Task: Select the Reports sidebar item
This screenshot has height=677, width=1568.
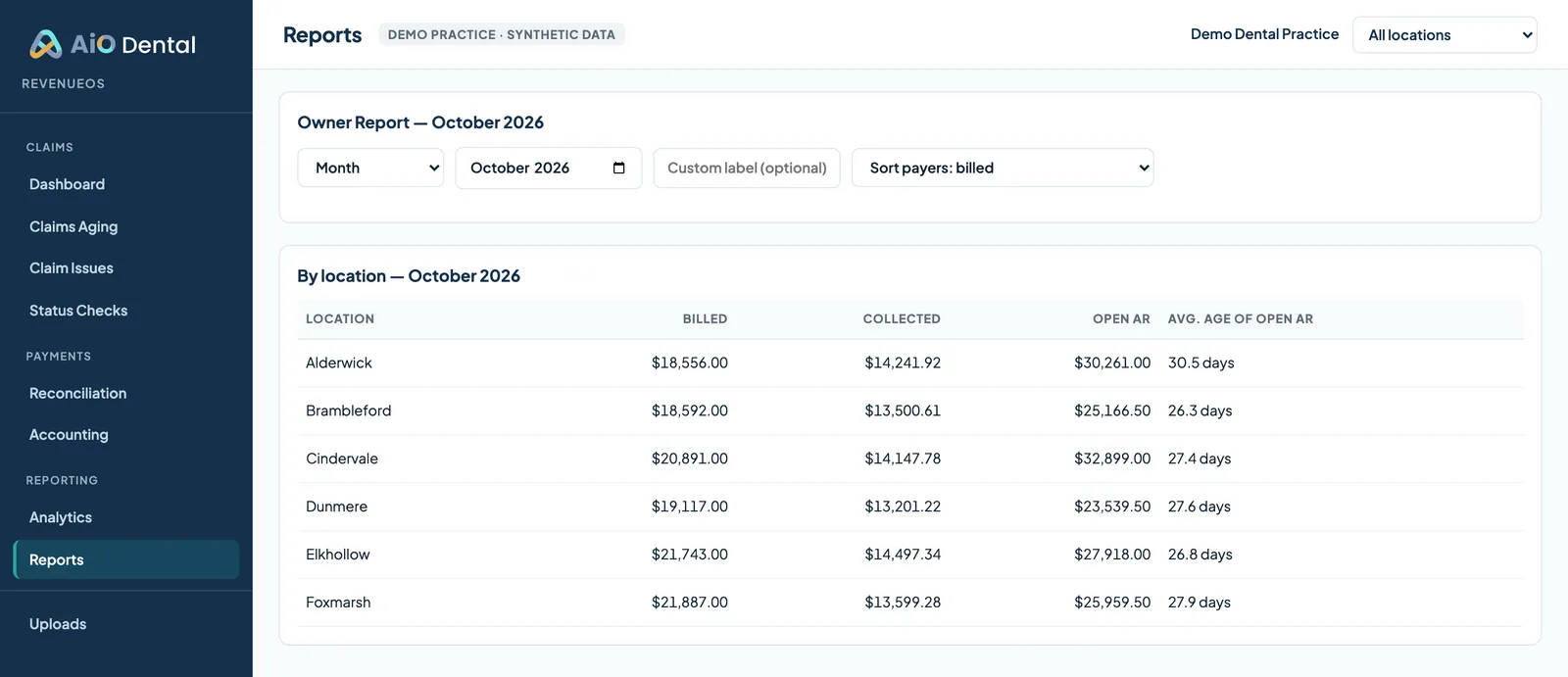Action: (125, 559)
